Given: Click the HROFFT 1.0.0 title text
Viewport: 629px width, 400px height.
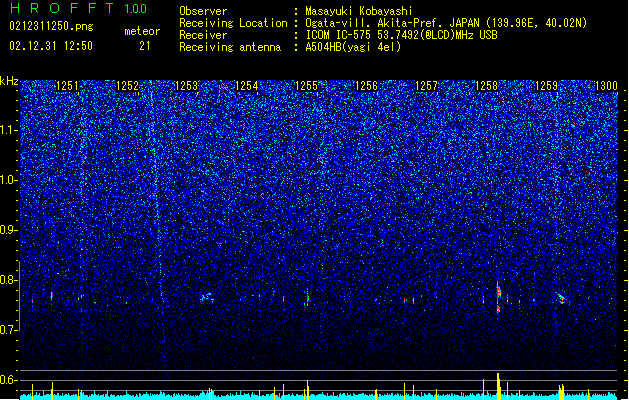Looking at the screenshot, I should click(79, 8).
